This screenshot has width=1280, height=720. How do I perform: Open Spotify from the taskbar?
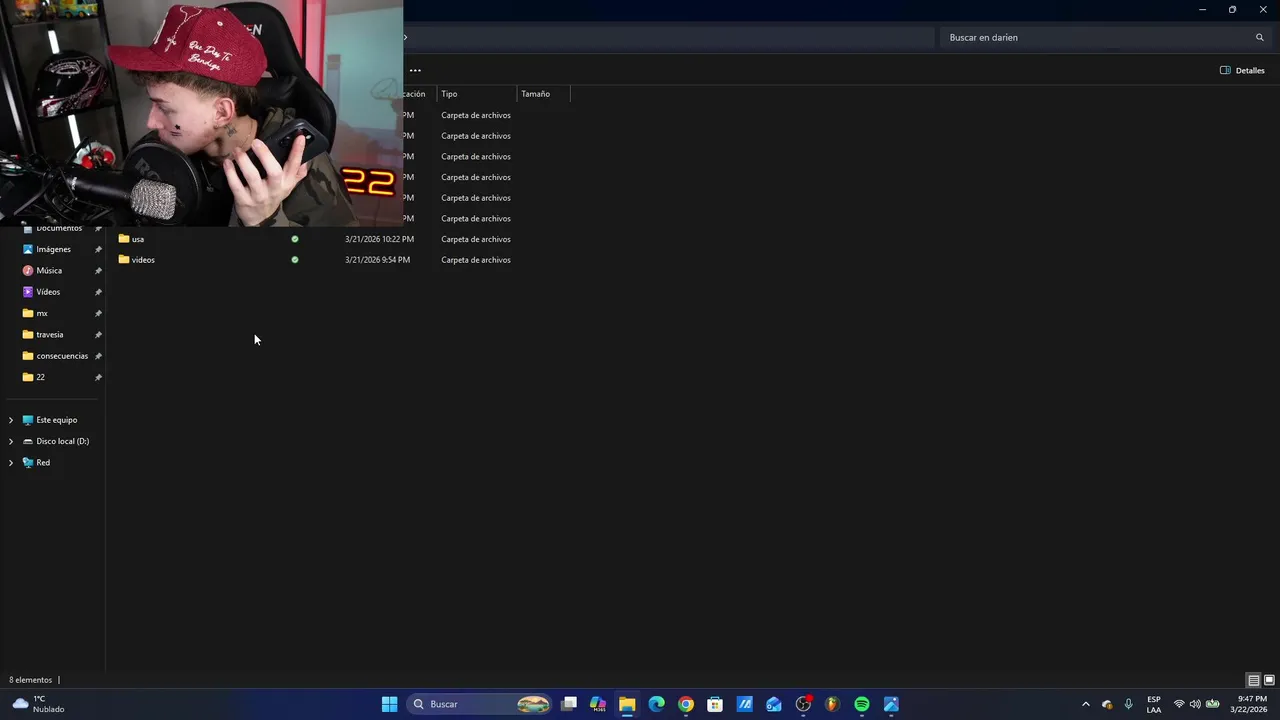[862, 704]
